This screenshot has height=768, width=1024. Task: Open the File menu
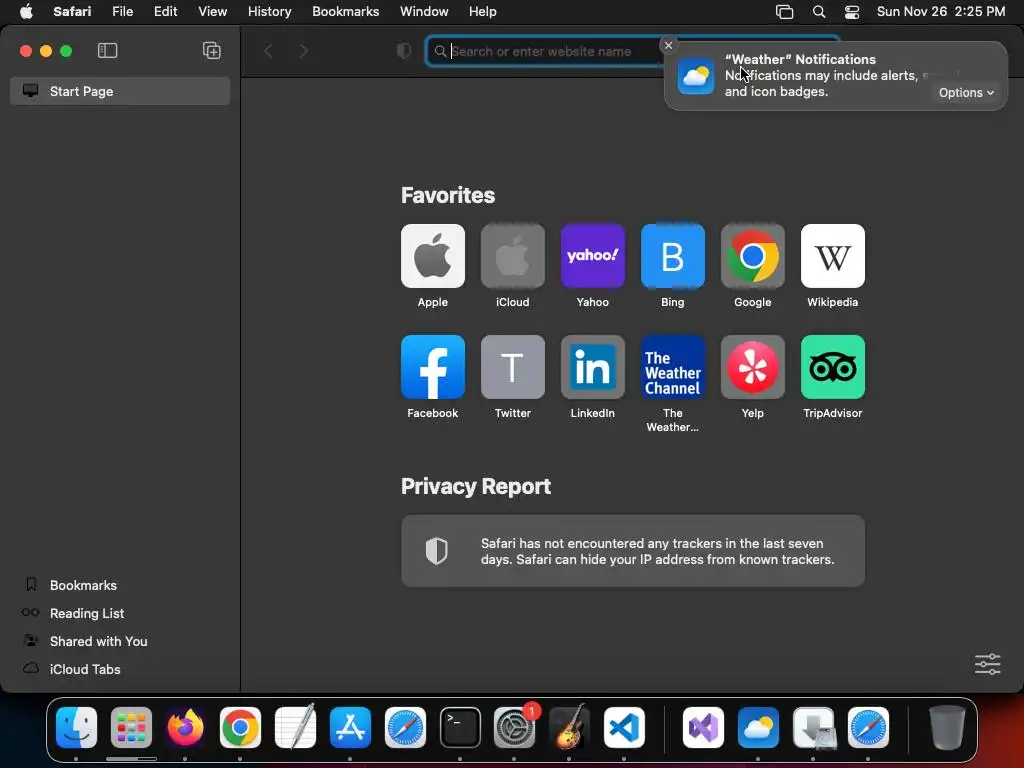click(x=122, y=12)
